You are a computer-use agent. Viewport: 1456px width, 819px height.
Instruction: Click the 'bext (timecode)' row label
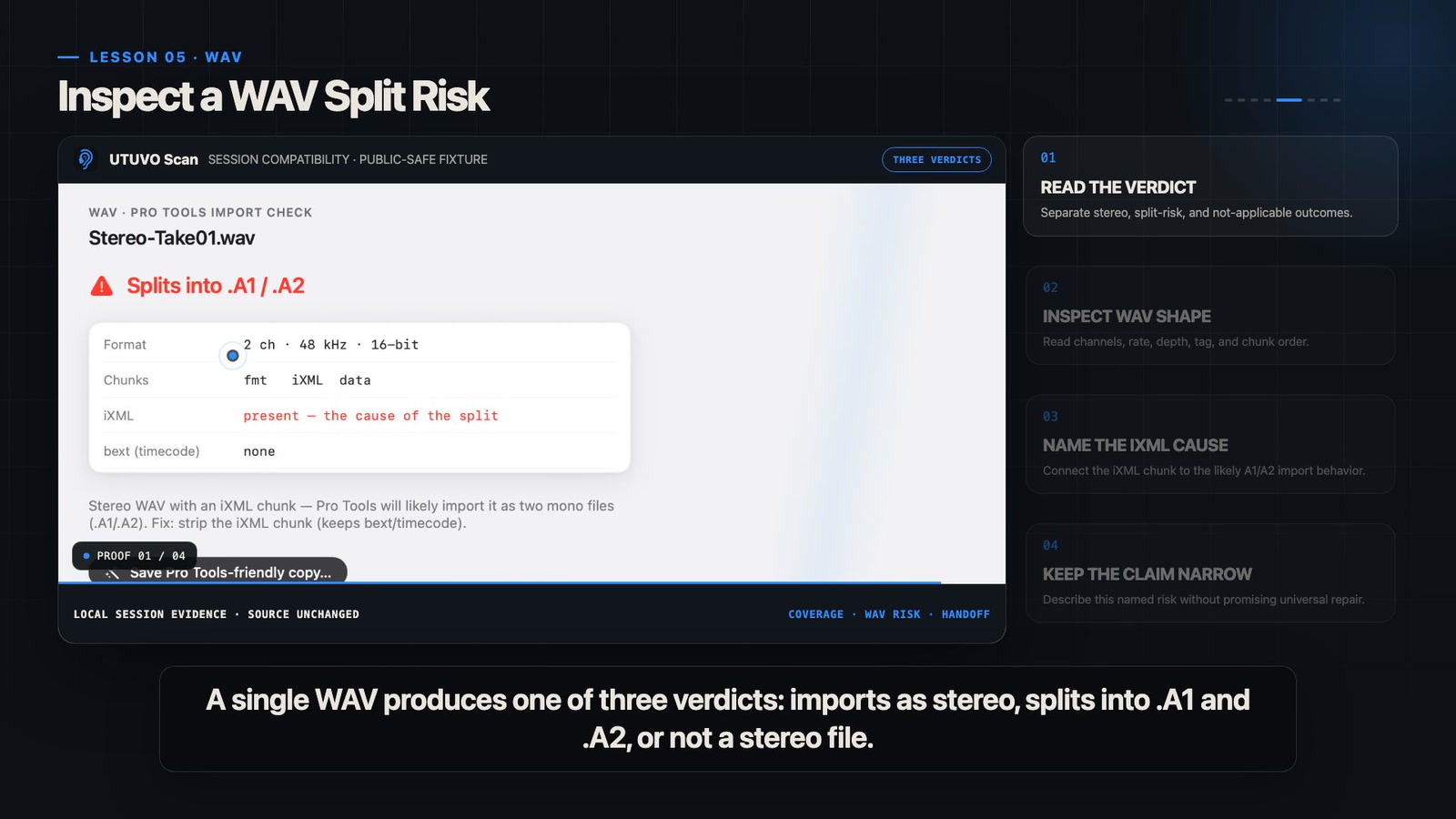click(x=151, y=451)
